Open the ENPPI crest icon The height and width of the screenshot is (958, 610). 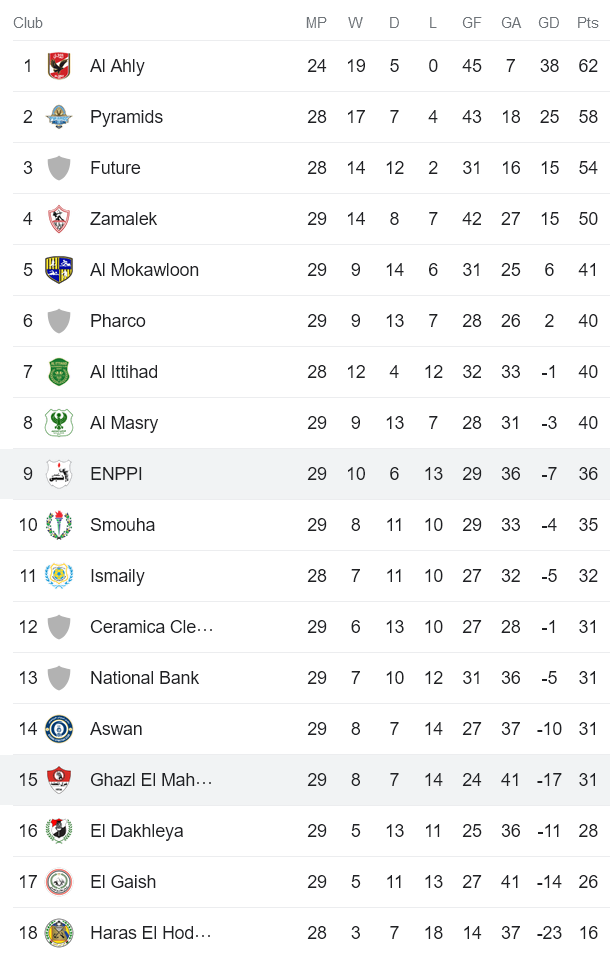click(x=59, y=473)
